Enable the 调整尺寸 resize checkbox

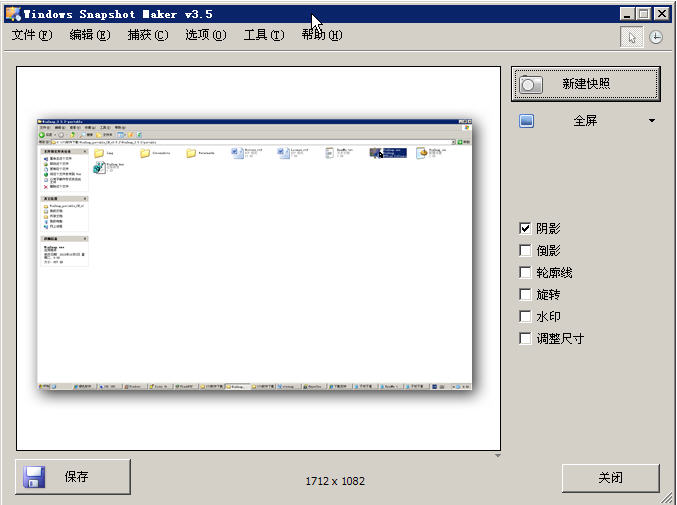click(525, 338)
